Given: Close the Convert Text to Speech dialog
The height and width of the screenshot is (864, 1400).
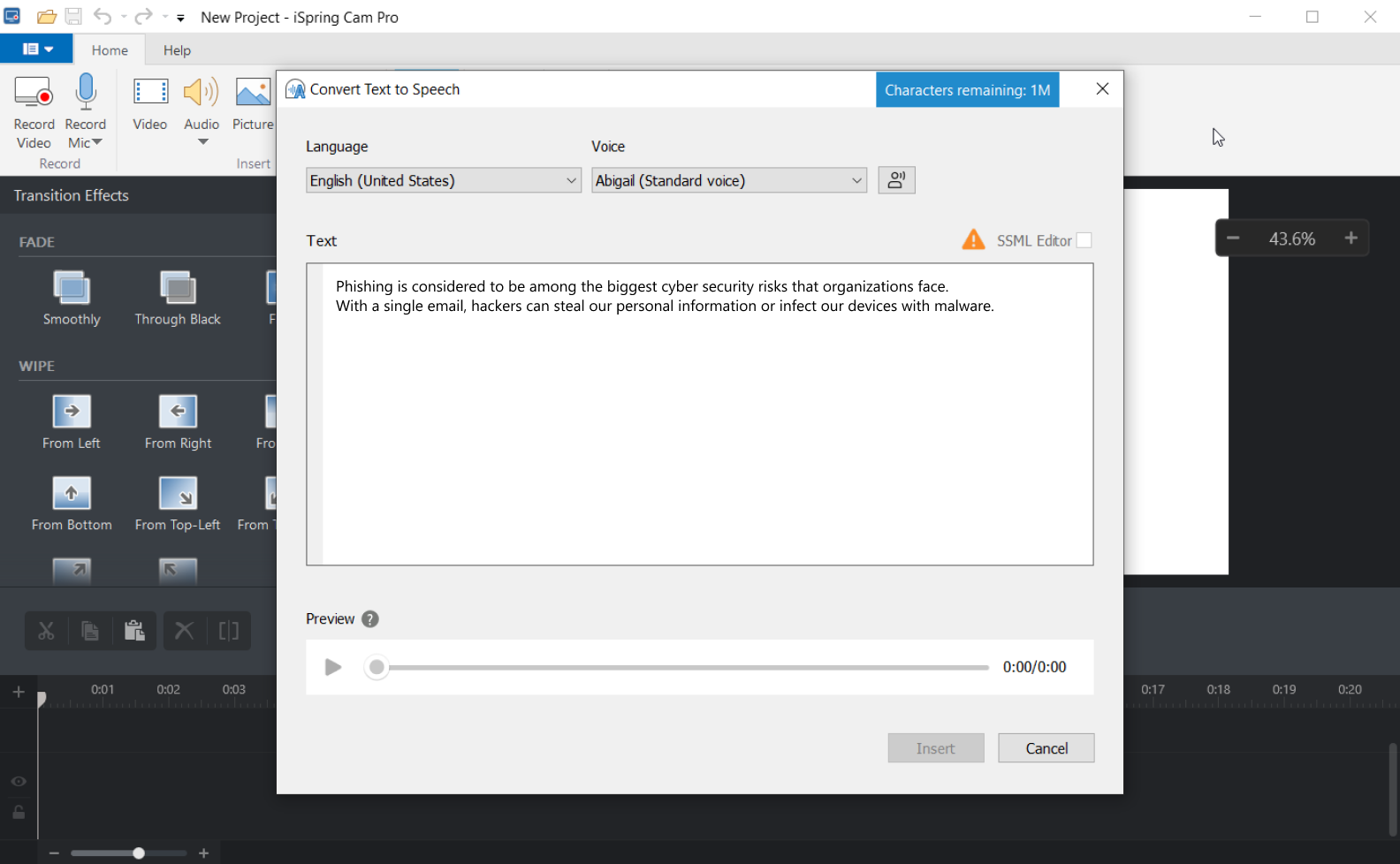Looking at the screenshot, I should click(1102, 88).
